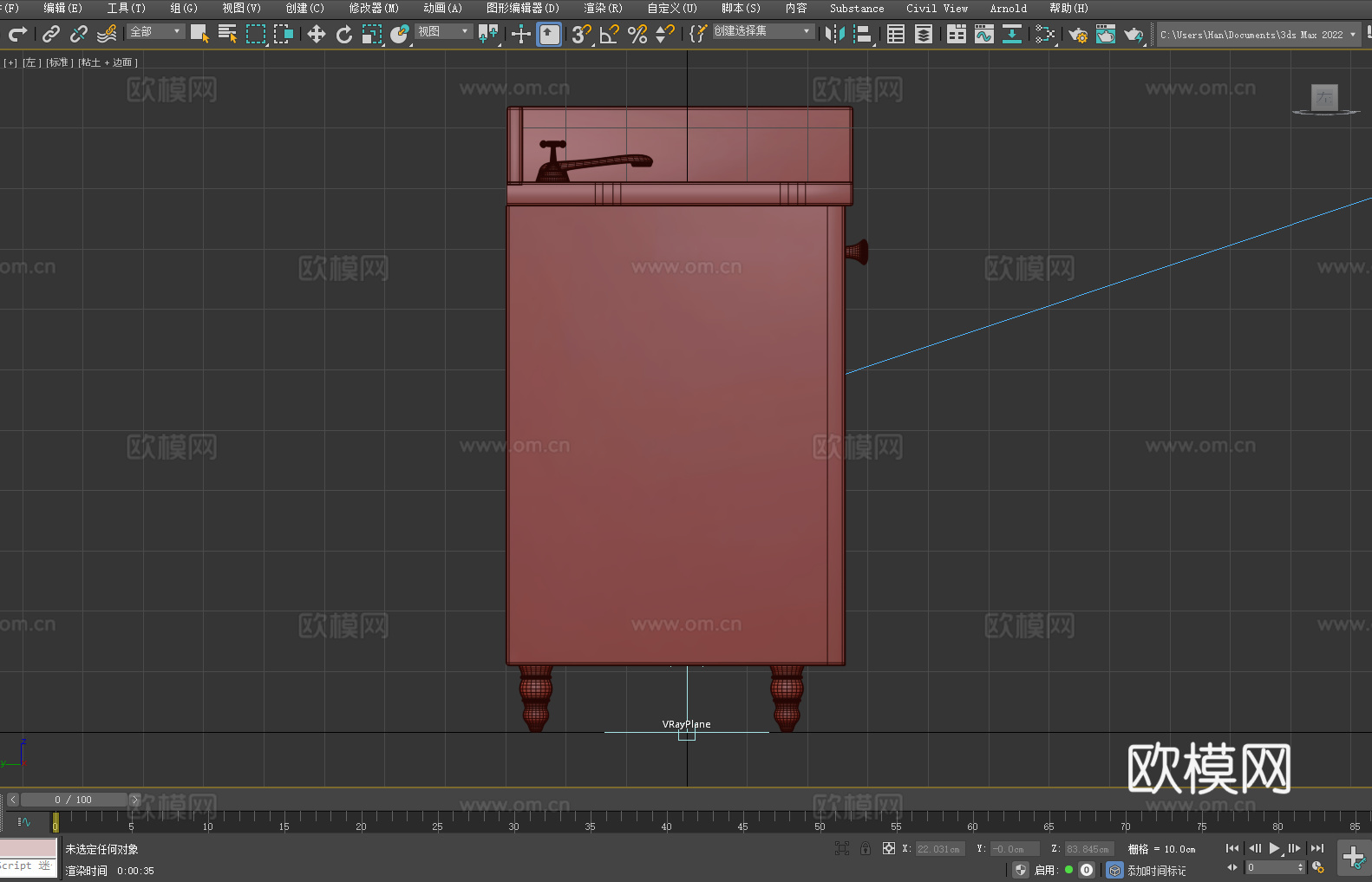This screenshot has height=882, width=1372.
Task: Open the 帮助(H) menu
Action: click(x=1068, y=8)
